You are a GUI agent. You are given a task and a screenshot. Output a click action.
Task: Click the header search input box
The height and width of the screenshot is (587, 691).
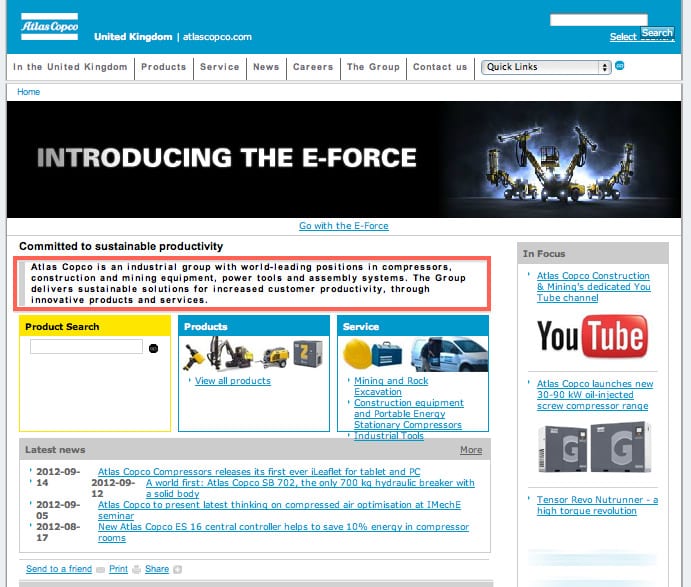click(598, 19)
